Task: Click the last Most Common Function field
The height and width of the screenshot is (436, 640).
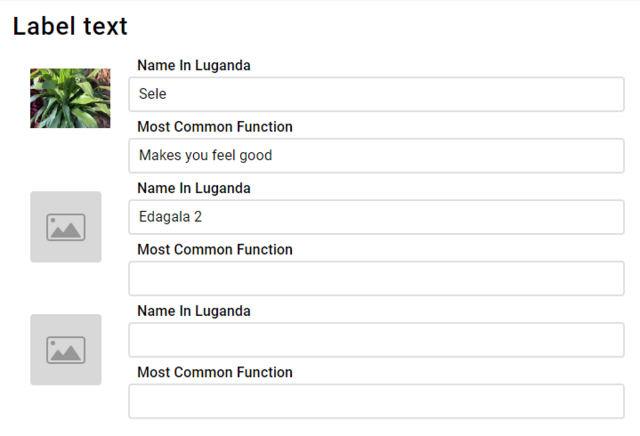Action: 376,401
